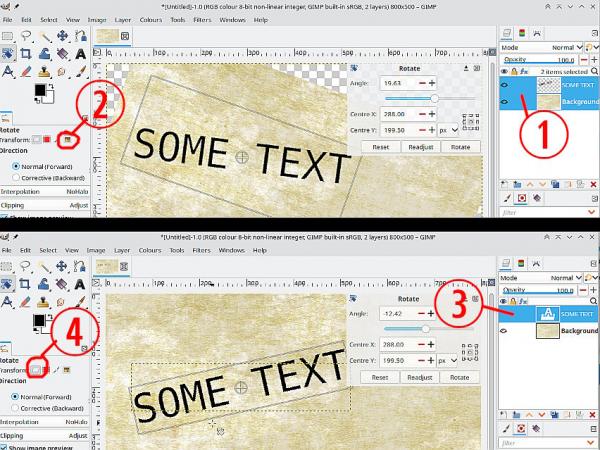Click Rotate button in the dialog showing -12.42
600x450 pixels.
pos(459,377)
